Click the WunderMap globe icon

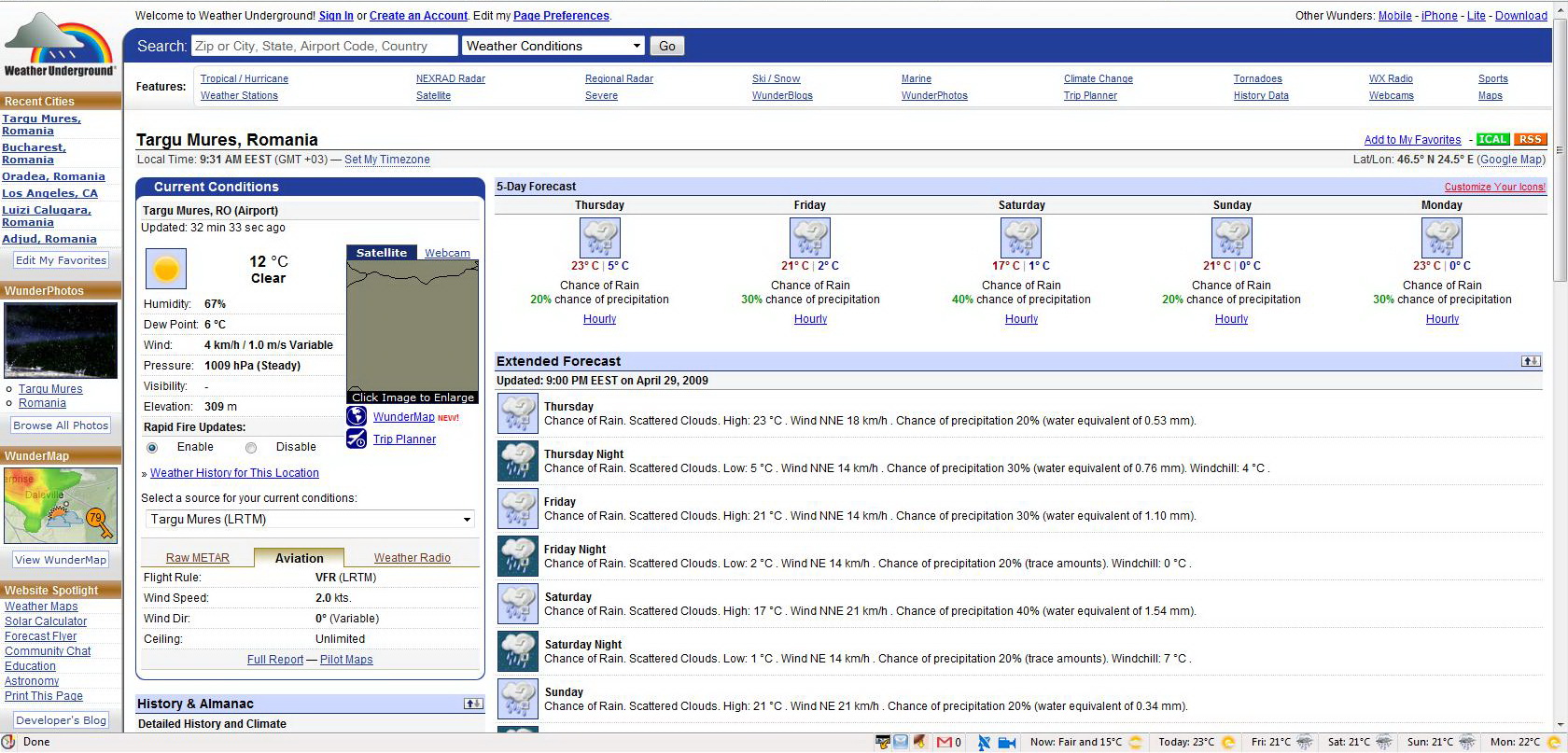357,416
